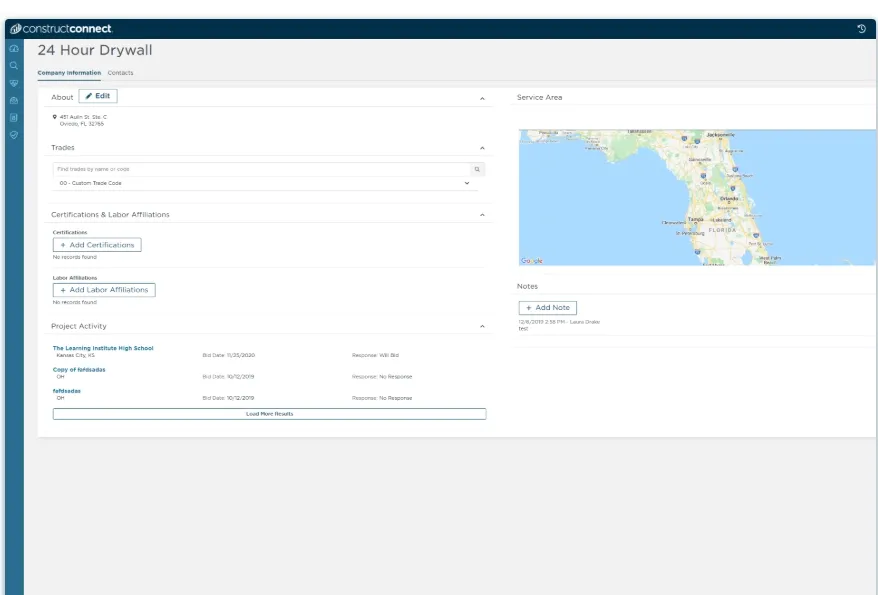The image size is (878, 595).
Task: Click the Kansas City, KS location text
Action: (76, 355)
